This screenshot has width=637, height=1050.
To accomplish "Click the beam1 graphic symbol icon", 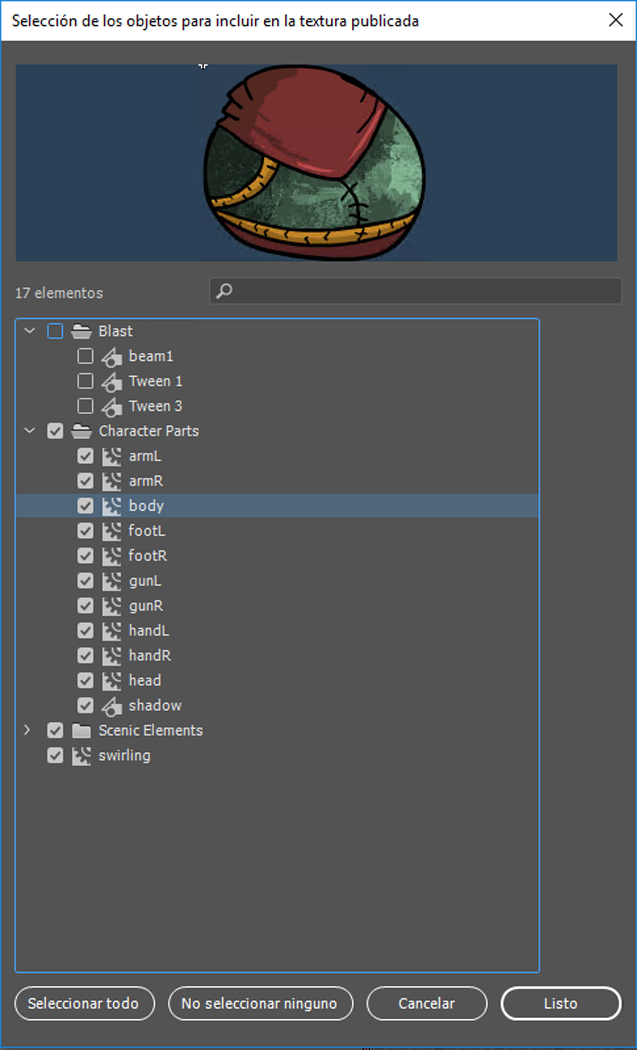I will pyautogui.click(x=111, y=356).
